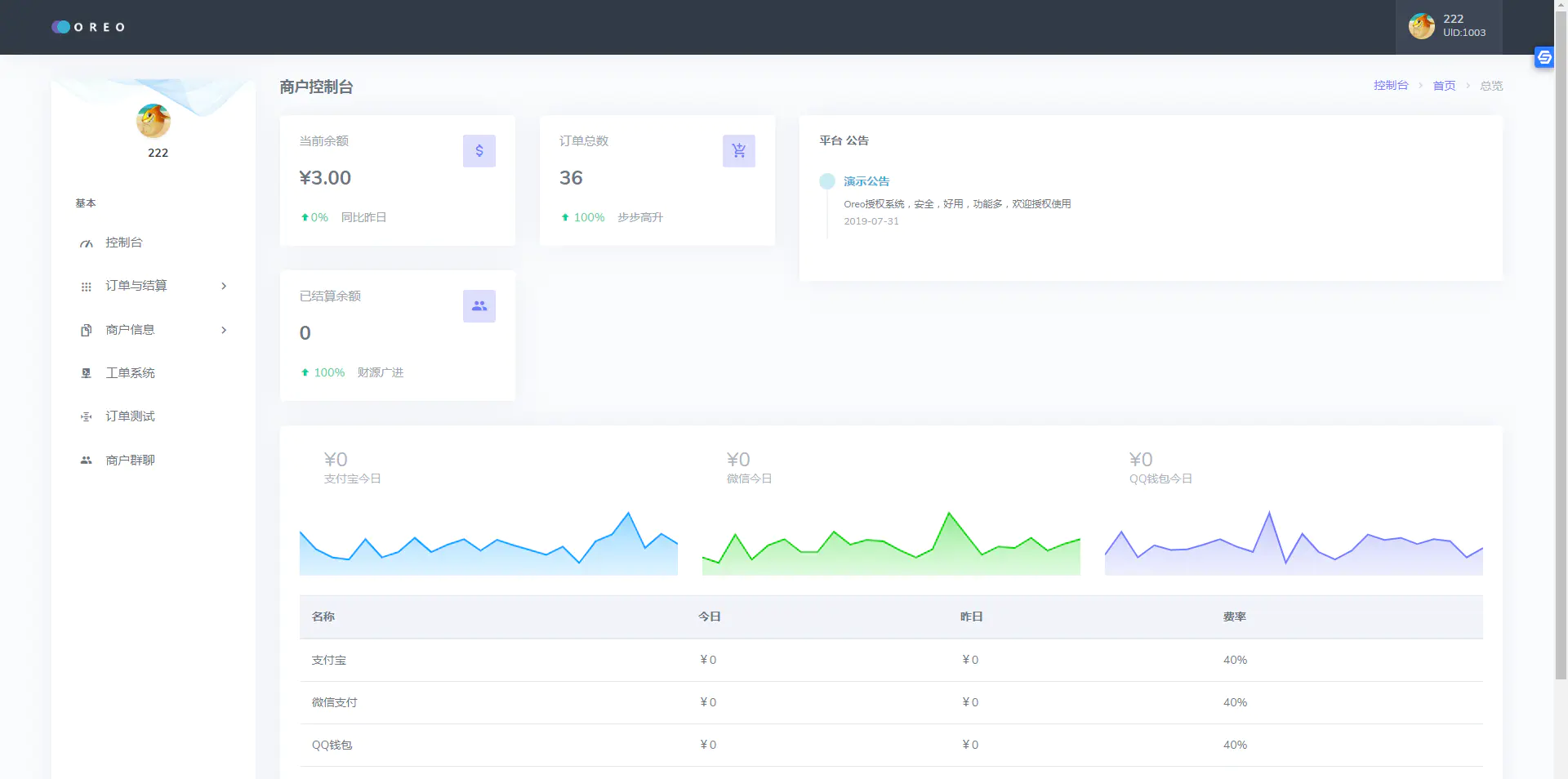Image resolution: width=1568 pixels, height=779 pixels.
Task: Expand the 商户信息 submenu chevron
Action: [224, 330]
